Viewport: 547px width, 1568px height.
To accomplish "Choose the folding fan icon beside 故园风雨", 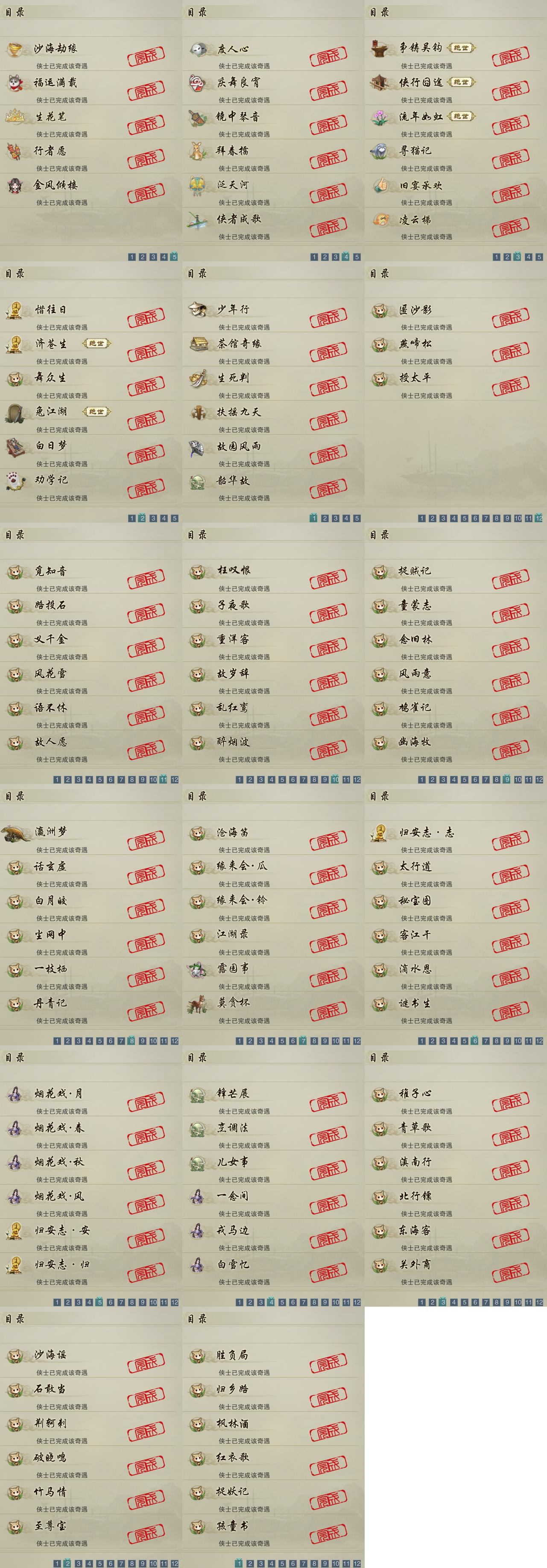I will pyautogui.click(x=198, y=447).
